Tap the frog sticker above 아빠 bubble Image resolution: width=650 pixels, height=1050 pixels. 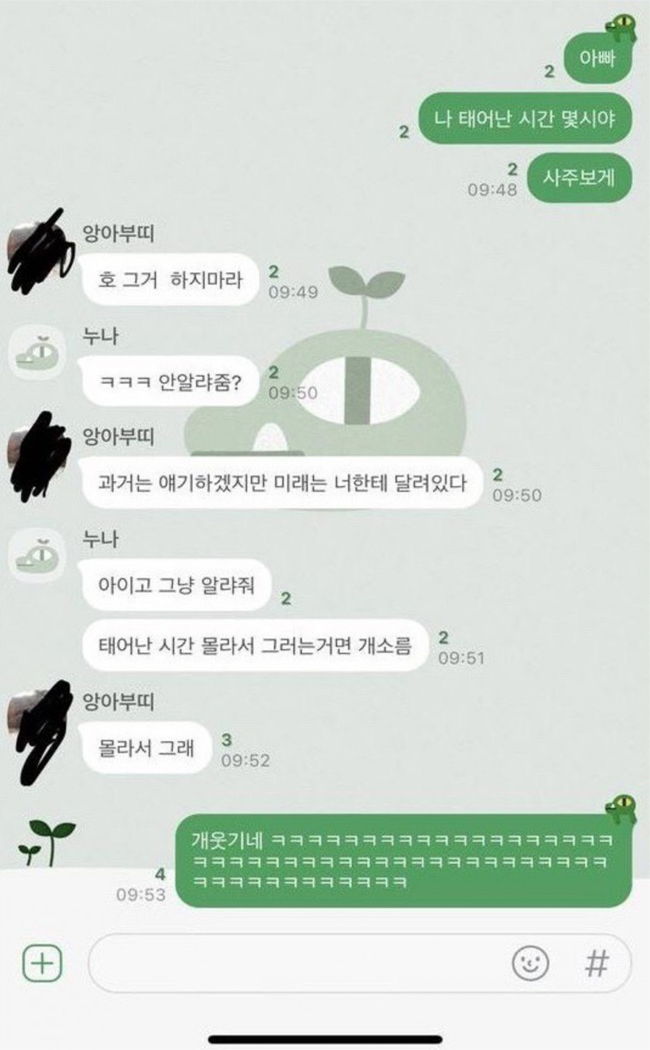(621, 27)
